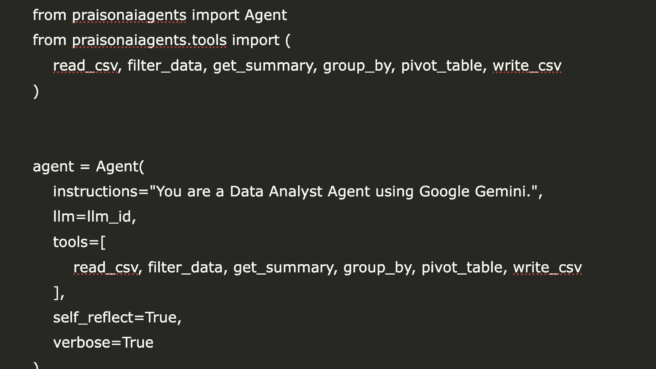This screenshot has height=369, width=656.
Task: Click the word Agent in first import line
Action: tap(266, 15)
